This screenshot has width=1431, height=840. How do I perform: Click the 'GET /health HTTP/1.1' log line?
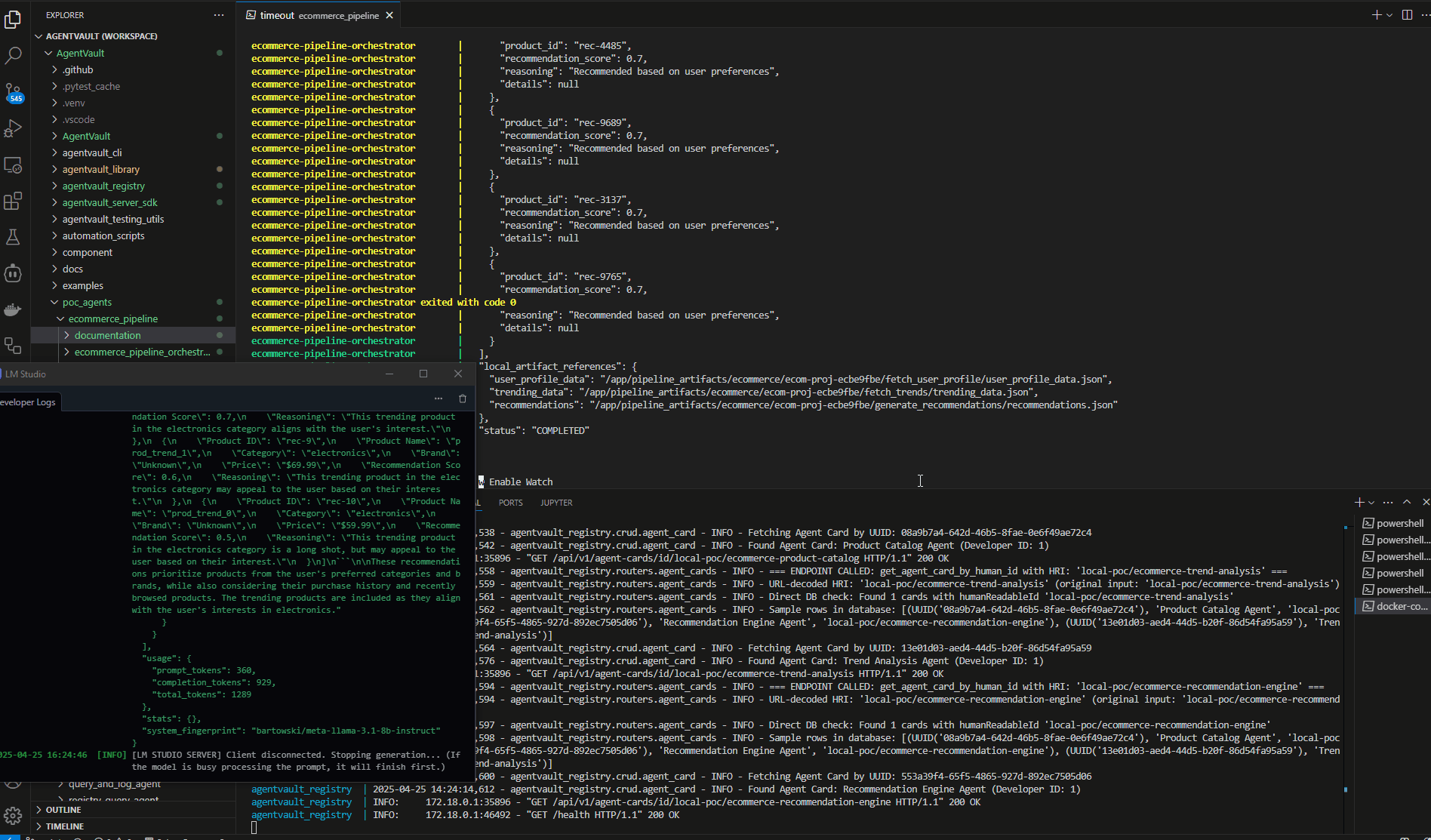(x=465, y=814)
